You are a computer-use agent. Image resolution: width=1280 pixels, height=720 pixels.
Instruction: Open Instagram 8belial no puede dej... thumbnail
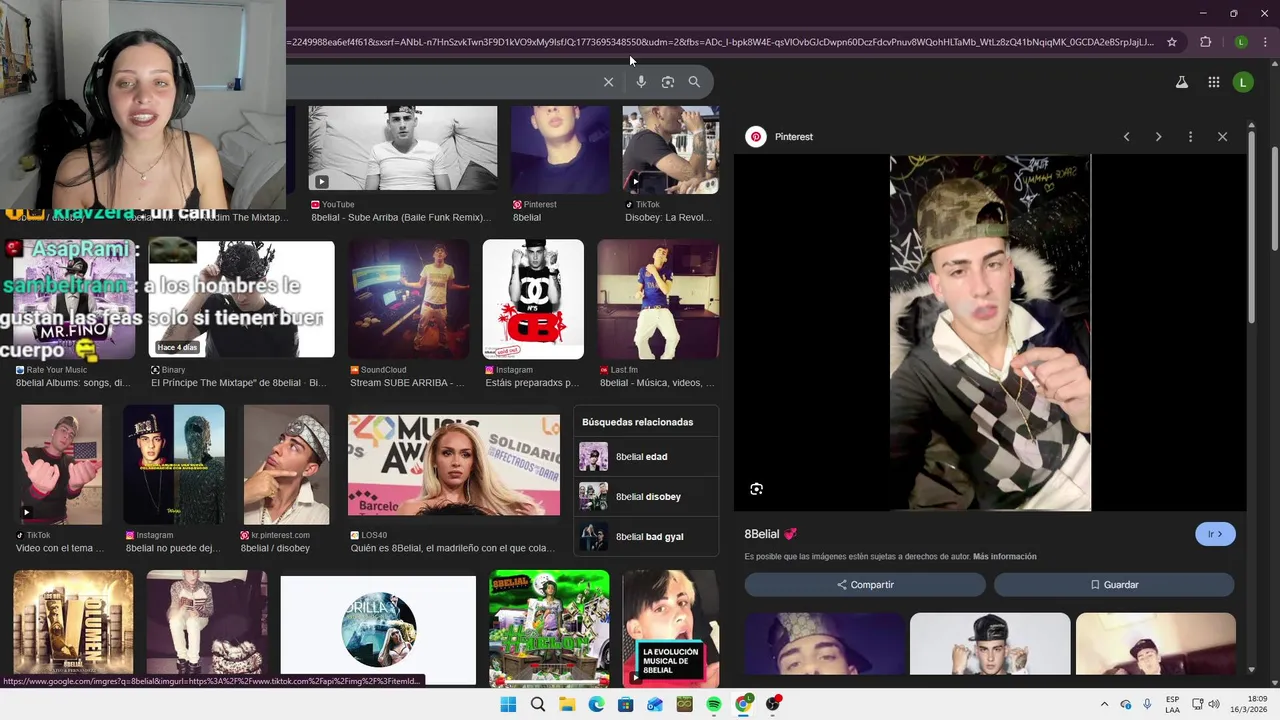(x=174, y=464)
